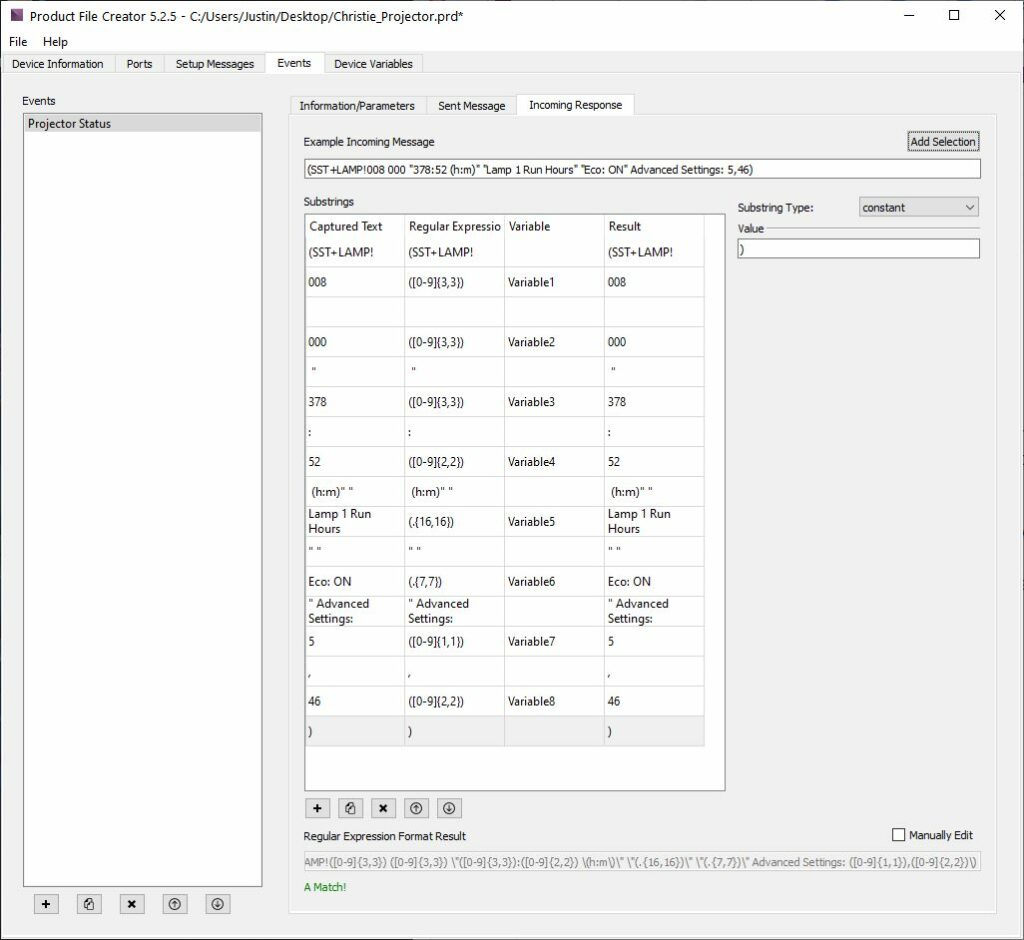Click the Regular Expression column header
1024x940 pixels.
point(455,227)
